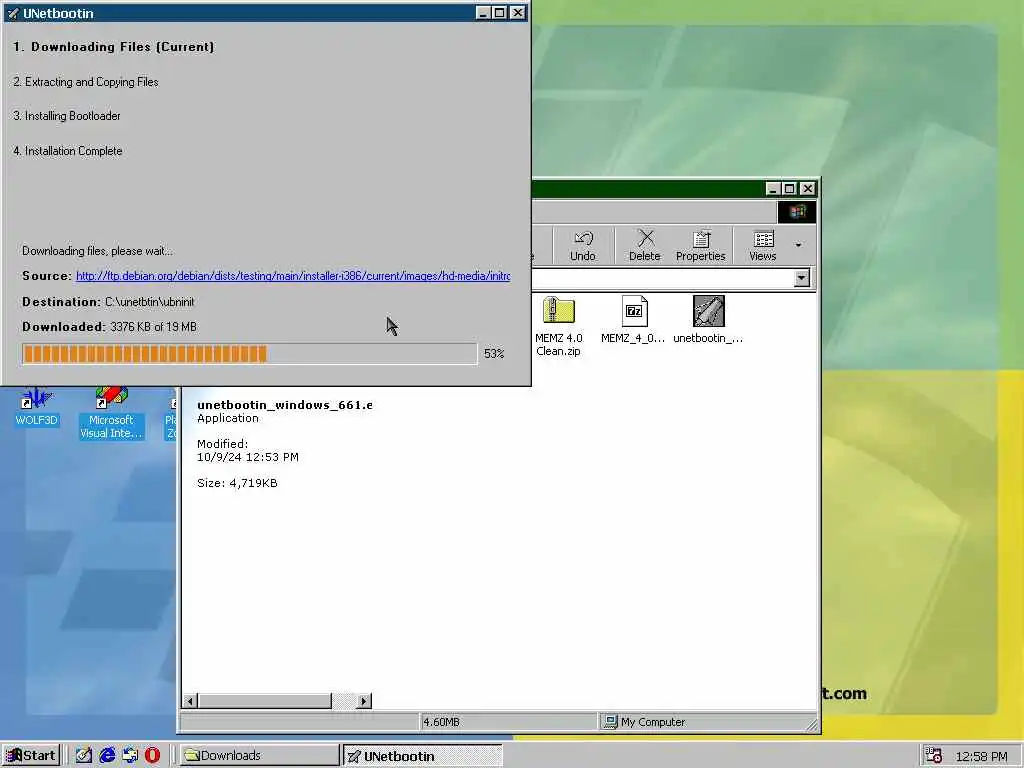Click the Views toolbar button in Downloads window

(x=762, y=246)
